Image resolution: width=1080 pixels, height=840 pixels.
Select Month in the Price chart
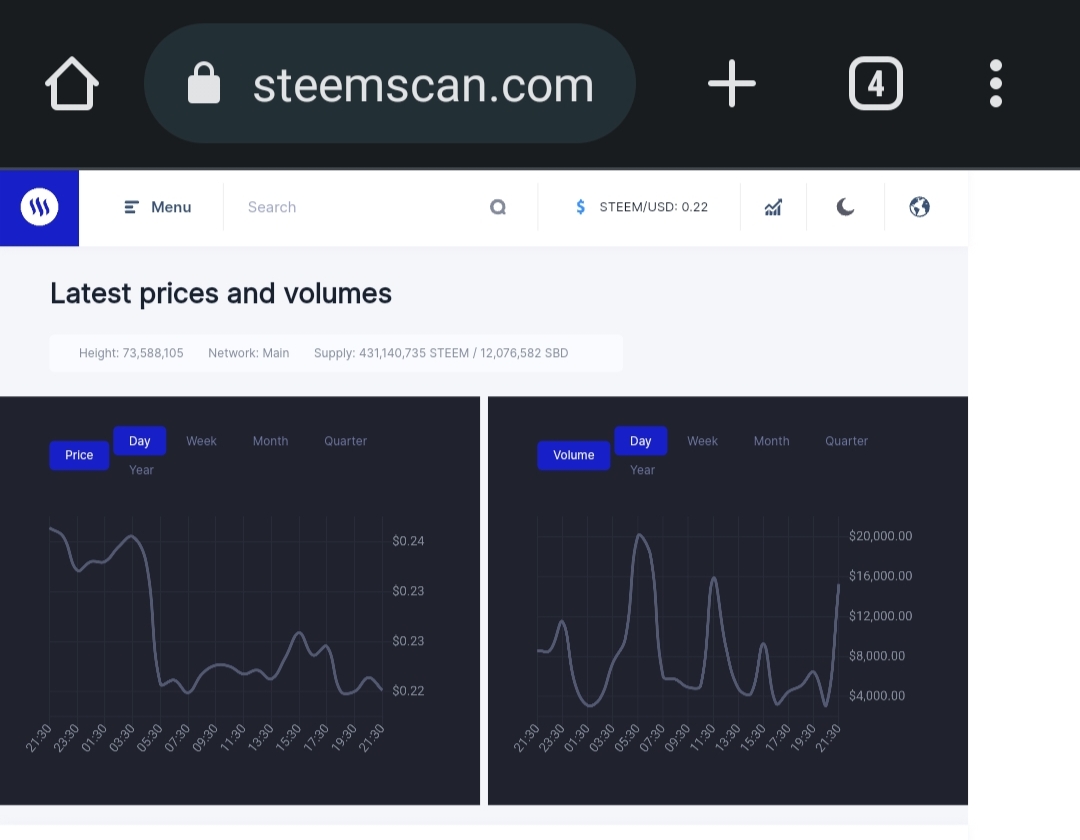click(270, 441)
